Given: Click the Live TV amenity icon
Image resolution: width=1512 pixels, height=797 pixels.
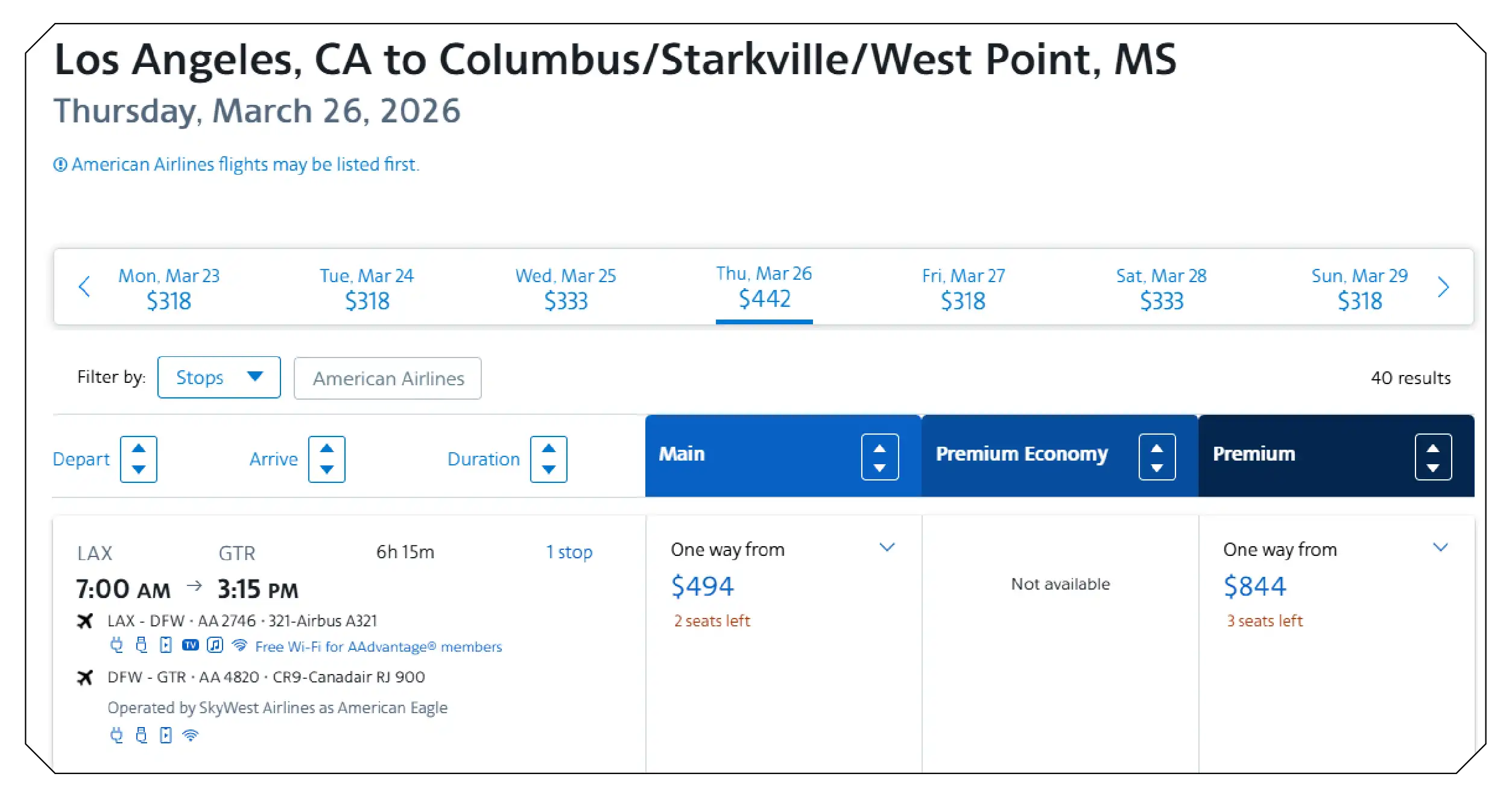Looking at the screenshot, I should point(191,646).
